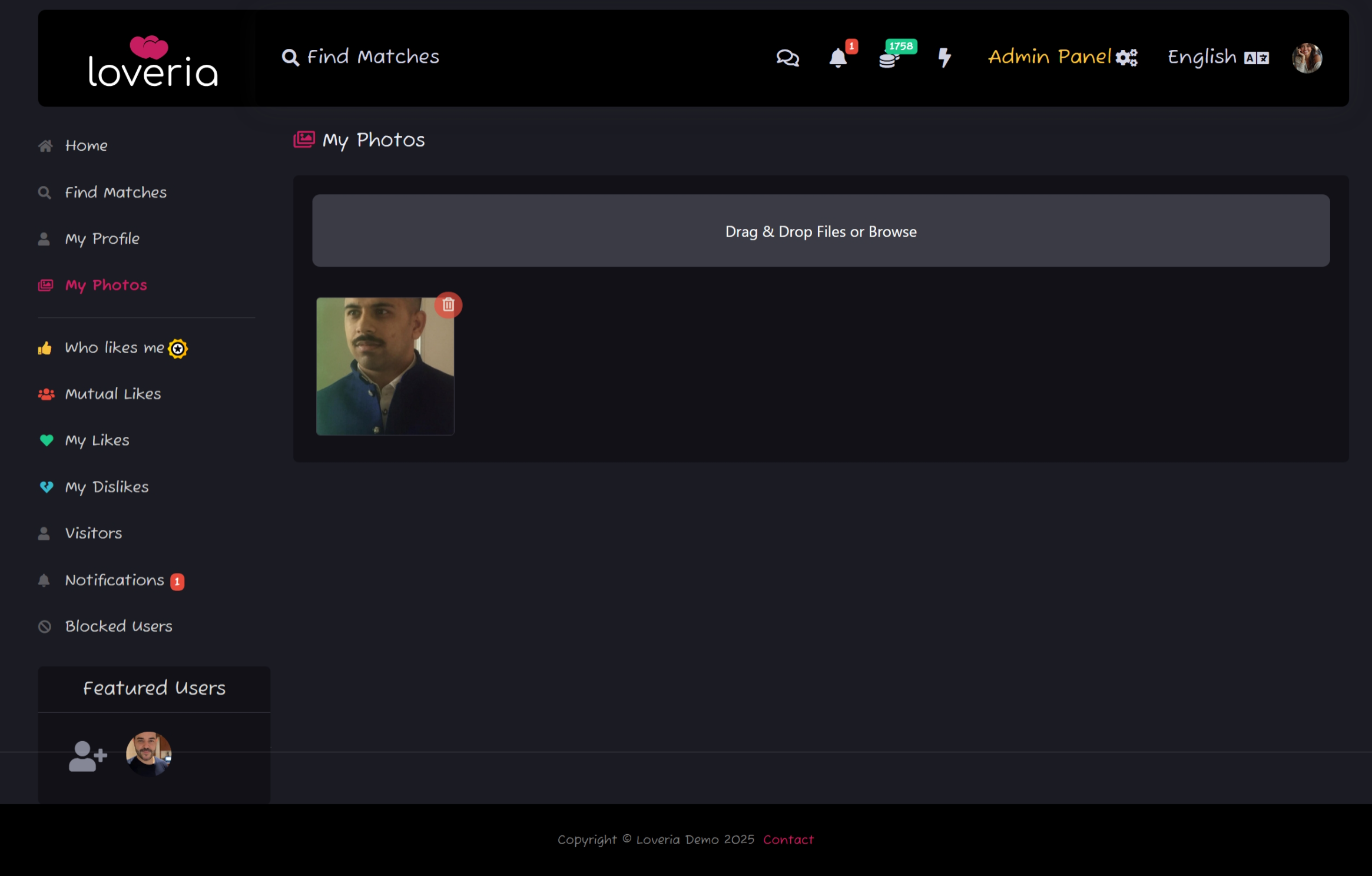
Task: Click the red 1 badge beside Notifications
Action: 177,582
